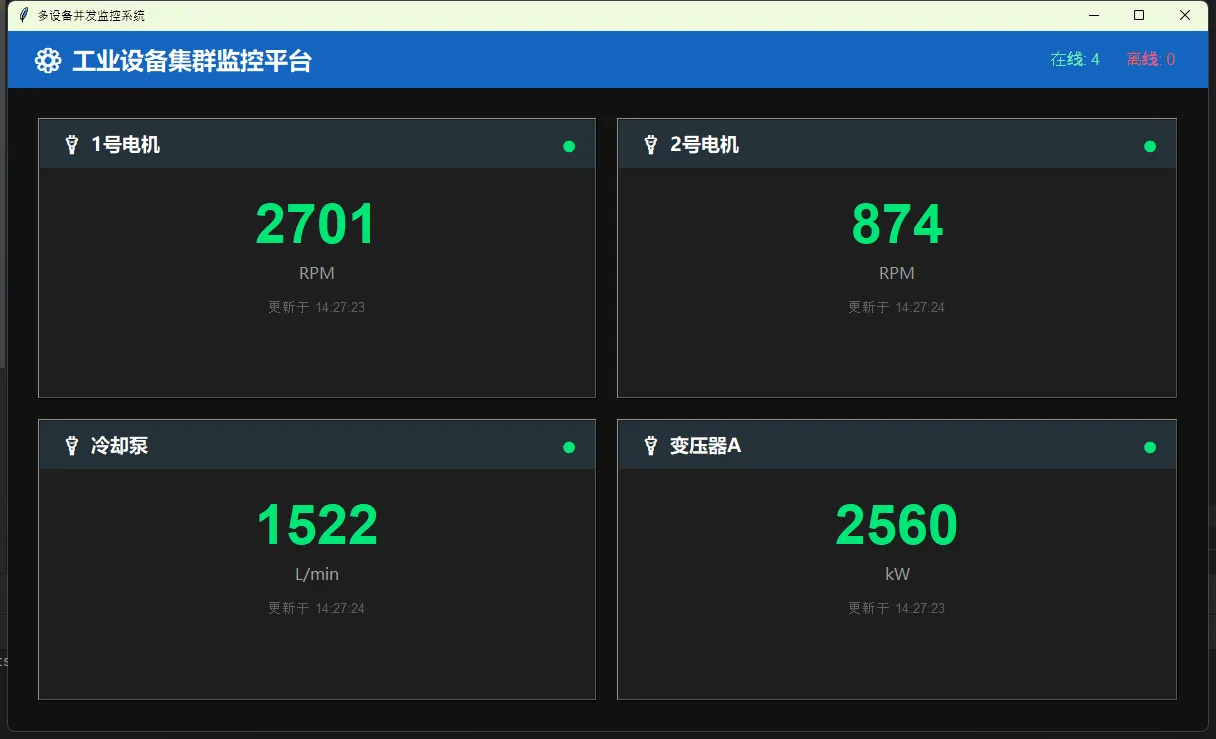The height and width of the screenshot is (739, 1216).
Task: Click the 1522 L/min flow reading
Action: (x=316, y=525)
